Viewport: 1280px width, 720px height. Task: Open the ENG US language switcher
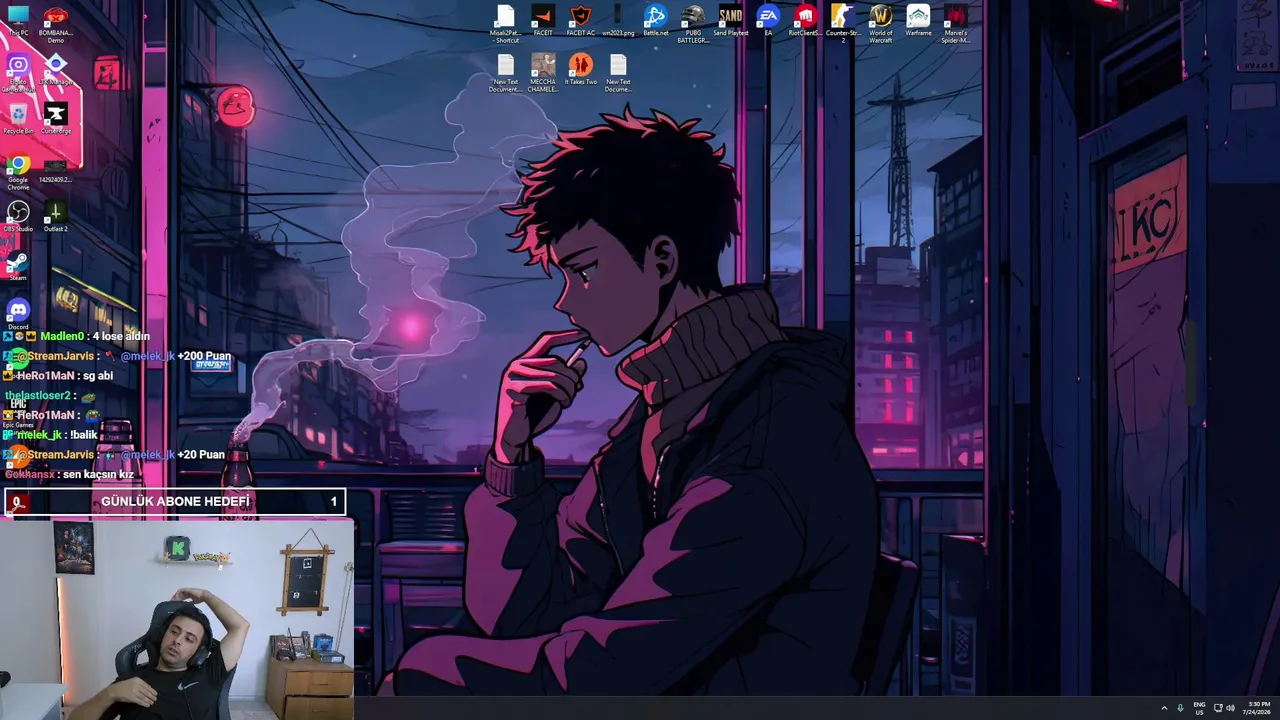pyautogui.click(x=1199, y=708)
